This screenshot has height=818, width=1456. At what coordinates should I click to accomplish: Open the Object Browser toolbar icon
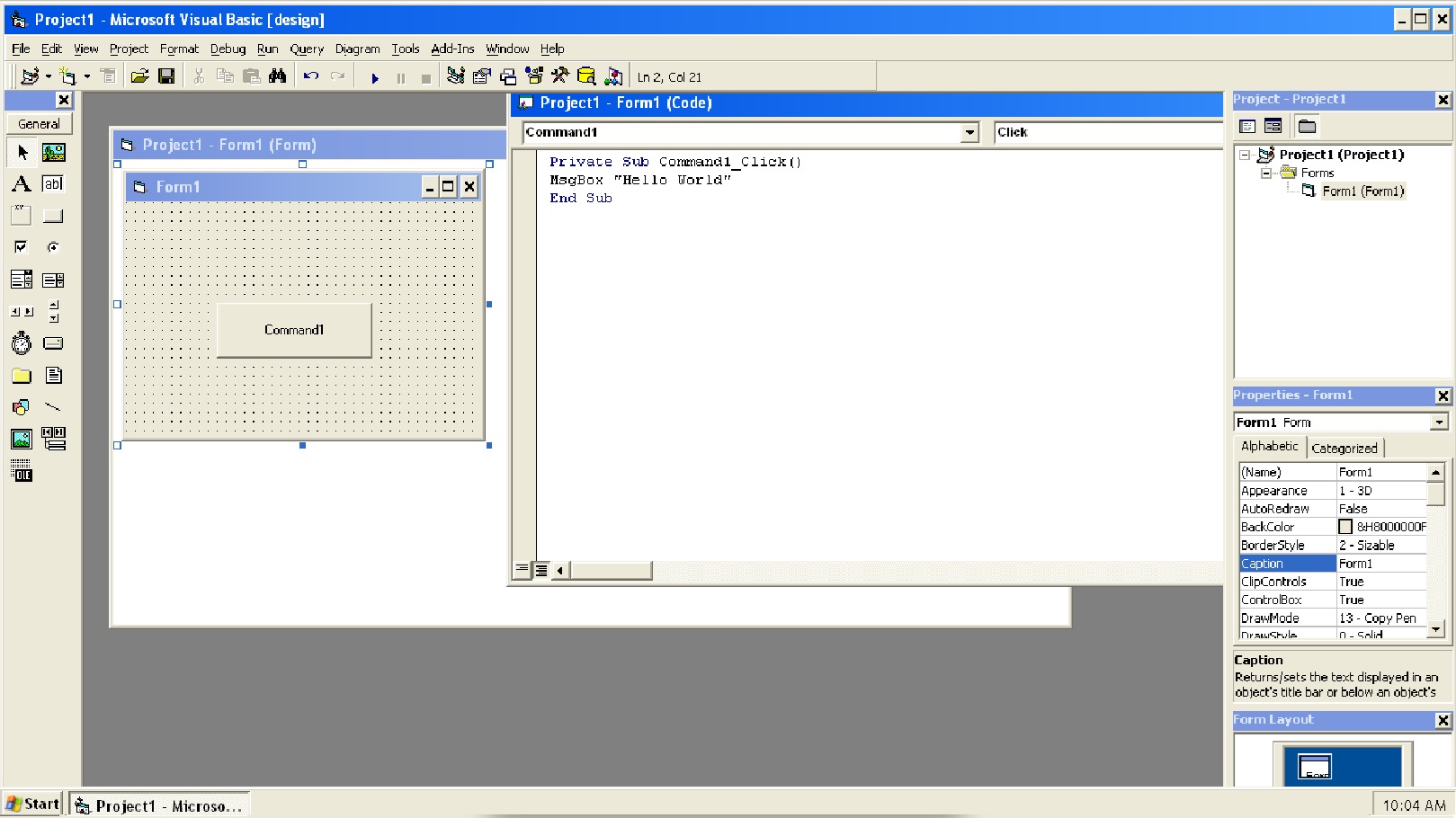pos(534,76)
